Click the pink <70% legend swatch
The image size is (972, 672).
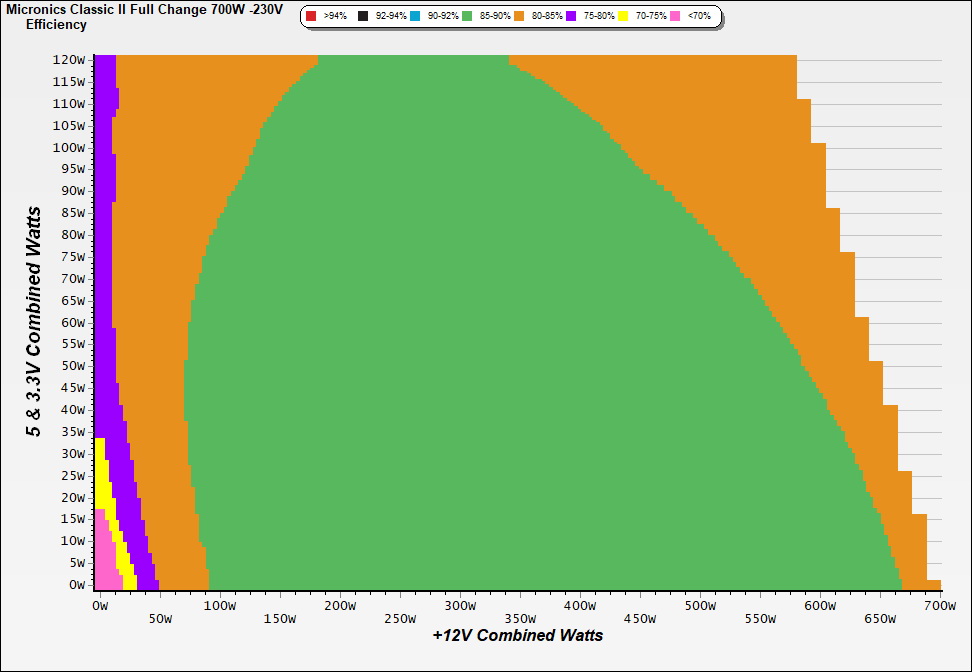click(x=675, y=17)
